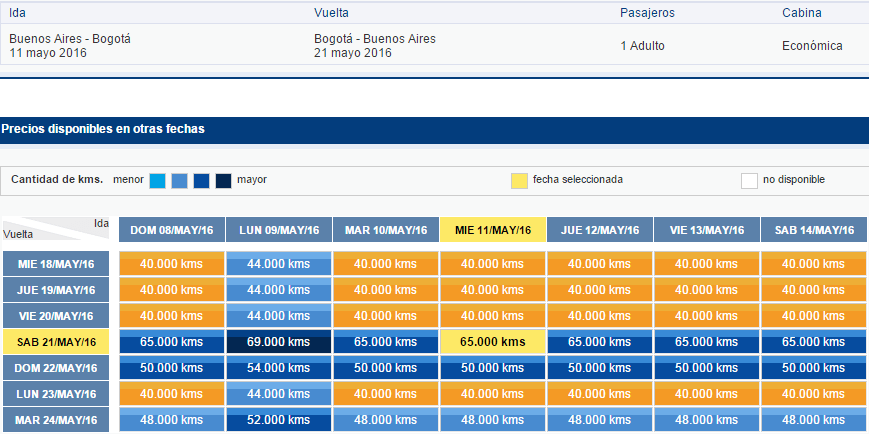
Task: Pick 54.000 kms cell in DOM 22/MAY row
Action: click(279, 368)
